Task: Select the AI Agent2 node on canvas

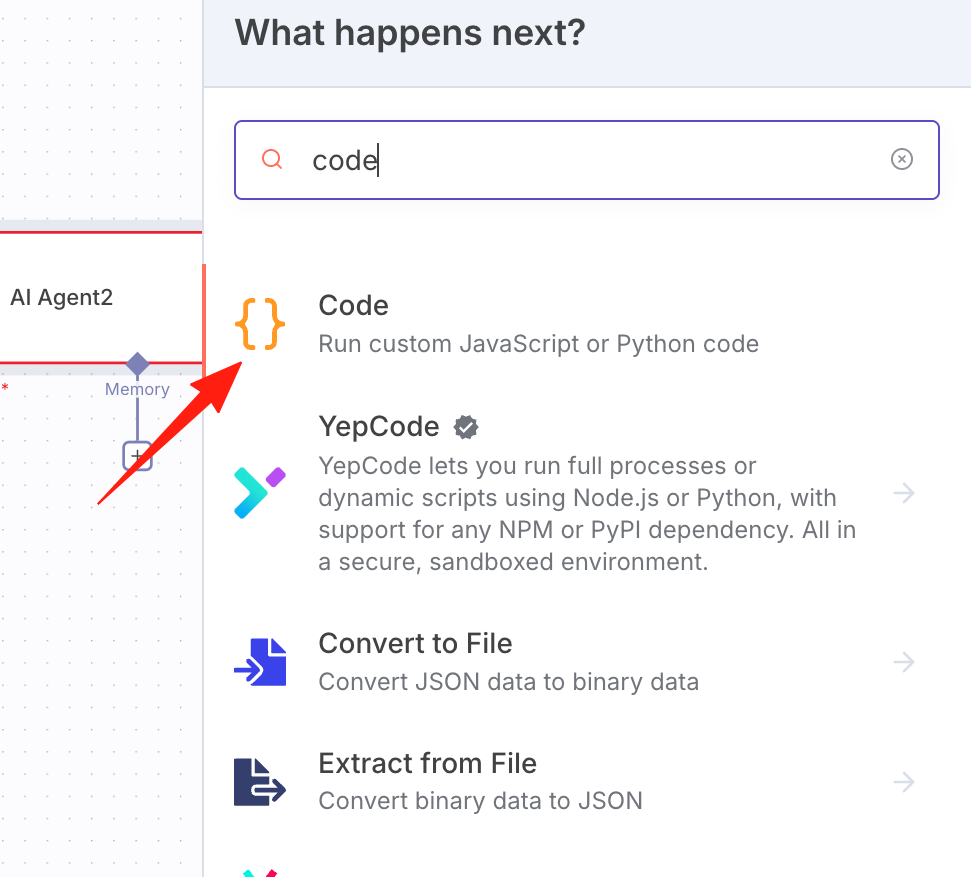Action: [99, 298]
